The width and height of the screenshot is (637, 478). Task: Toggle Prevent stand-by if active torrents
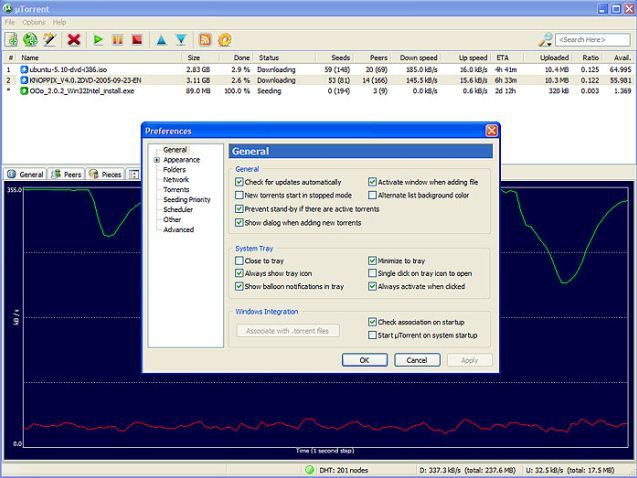[x=239, y=209]
